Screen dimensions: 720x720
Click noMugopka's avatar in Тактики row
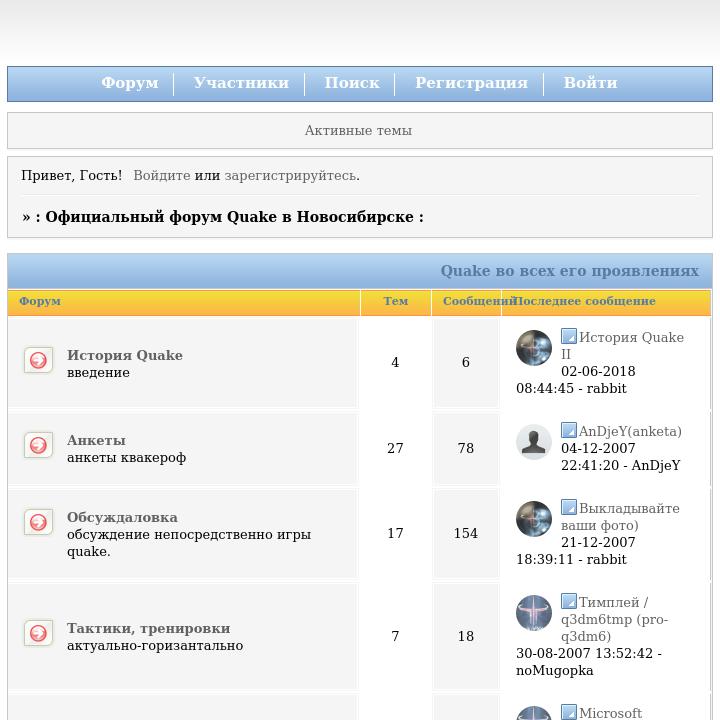(x=534, y=613)
